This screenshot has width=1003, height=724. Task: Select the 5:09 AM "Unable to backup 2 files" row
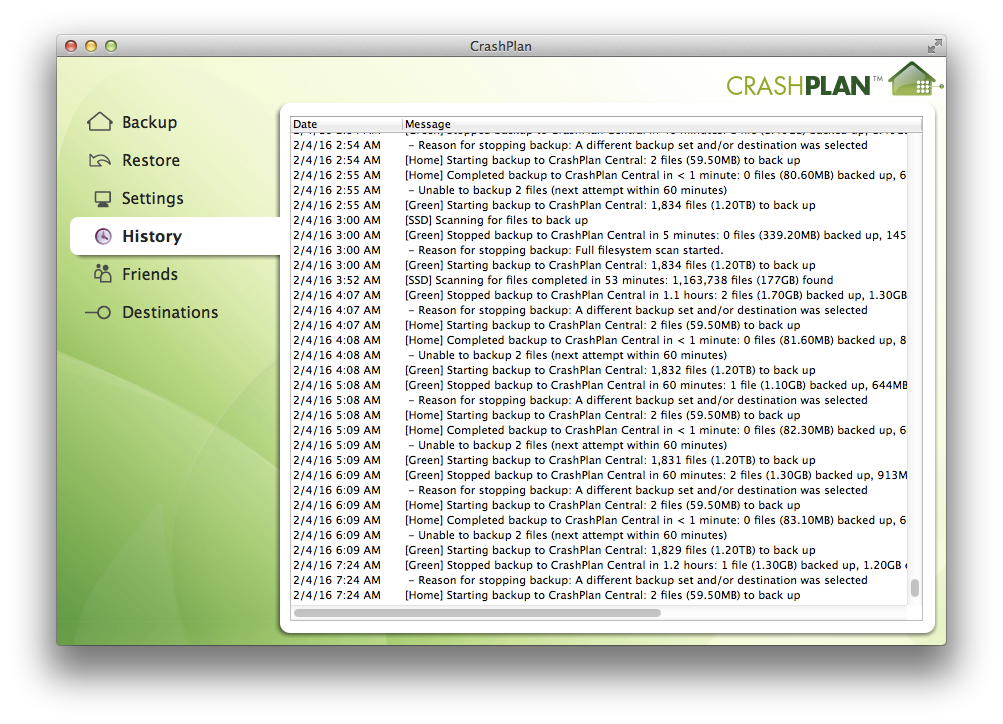[599, 445]
